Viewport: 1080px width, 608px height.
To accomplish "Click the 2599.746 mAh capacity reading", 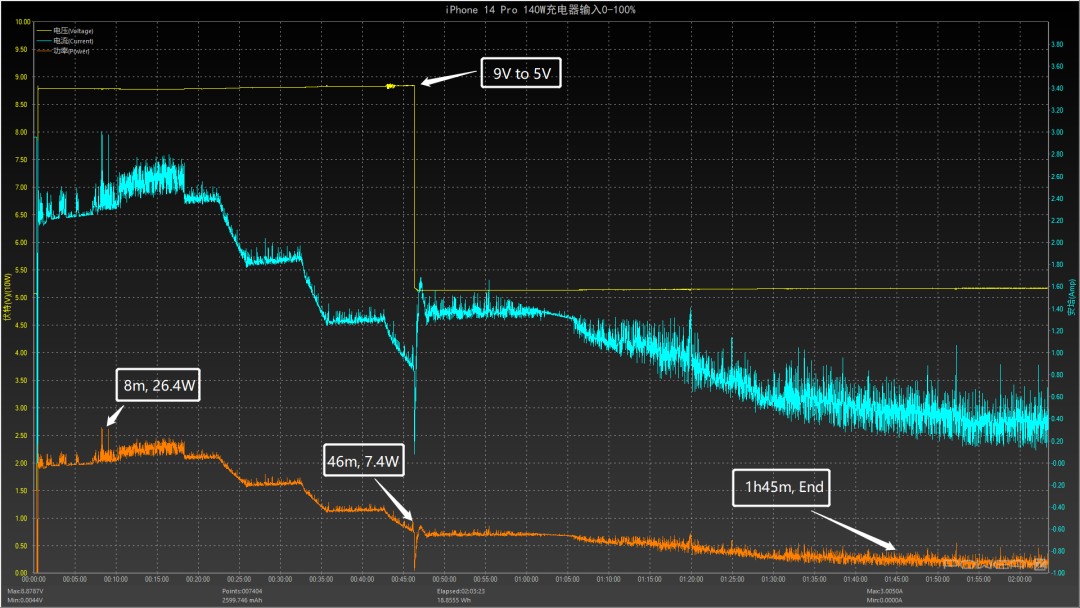I will coord(242,600).
